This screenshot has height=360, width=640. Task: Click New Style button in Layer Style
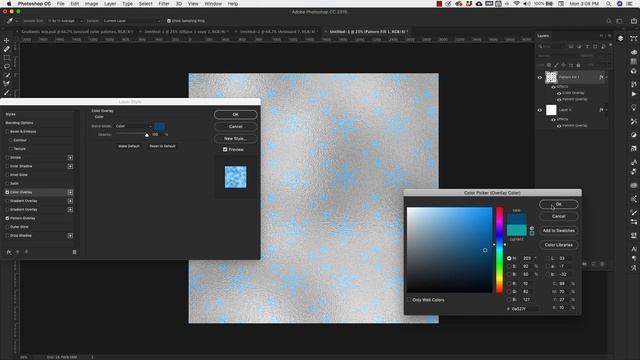coord(236,138)
